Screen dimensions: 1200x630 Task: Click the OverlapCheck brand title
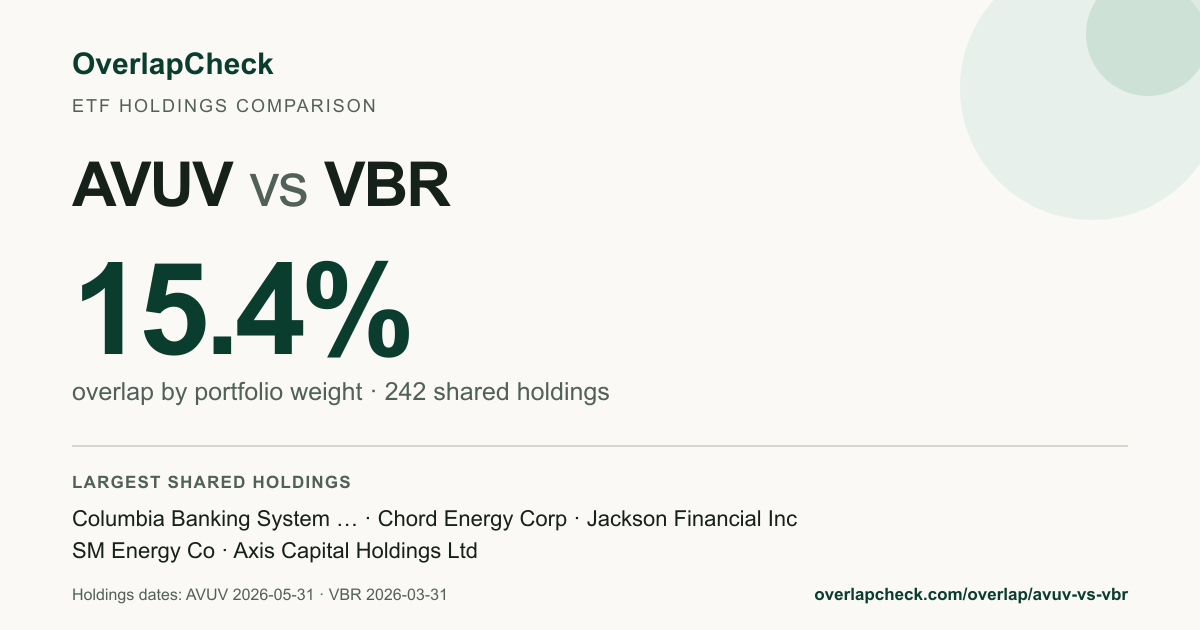[172, 65]
